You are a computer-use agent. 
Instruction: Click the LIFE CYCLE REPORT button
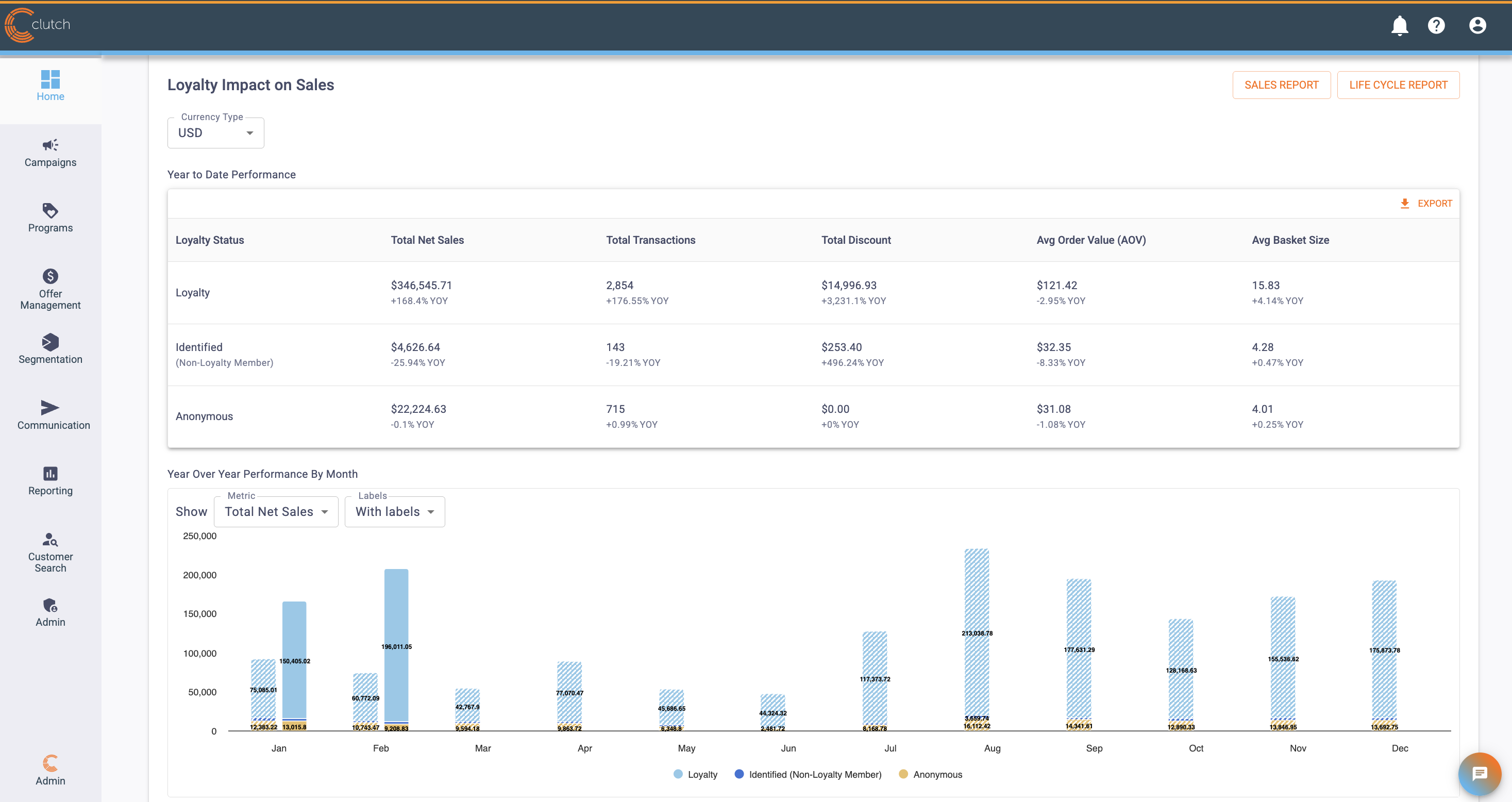pos(1398,85)
